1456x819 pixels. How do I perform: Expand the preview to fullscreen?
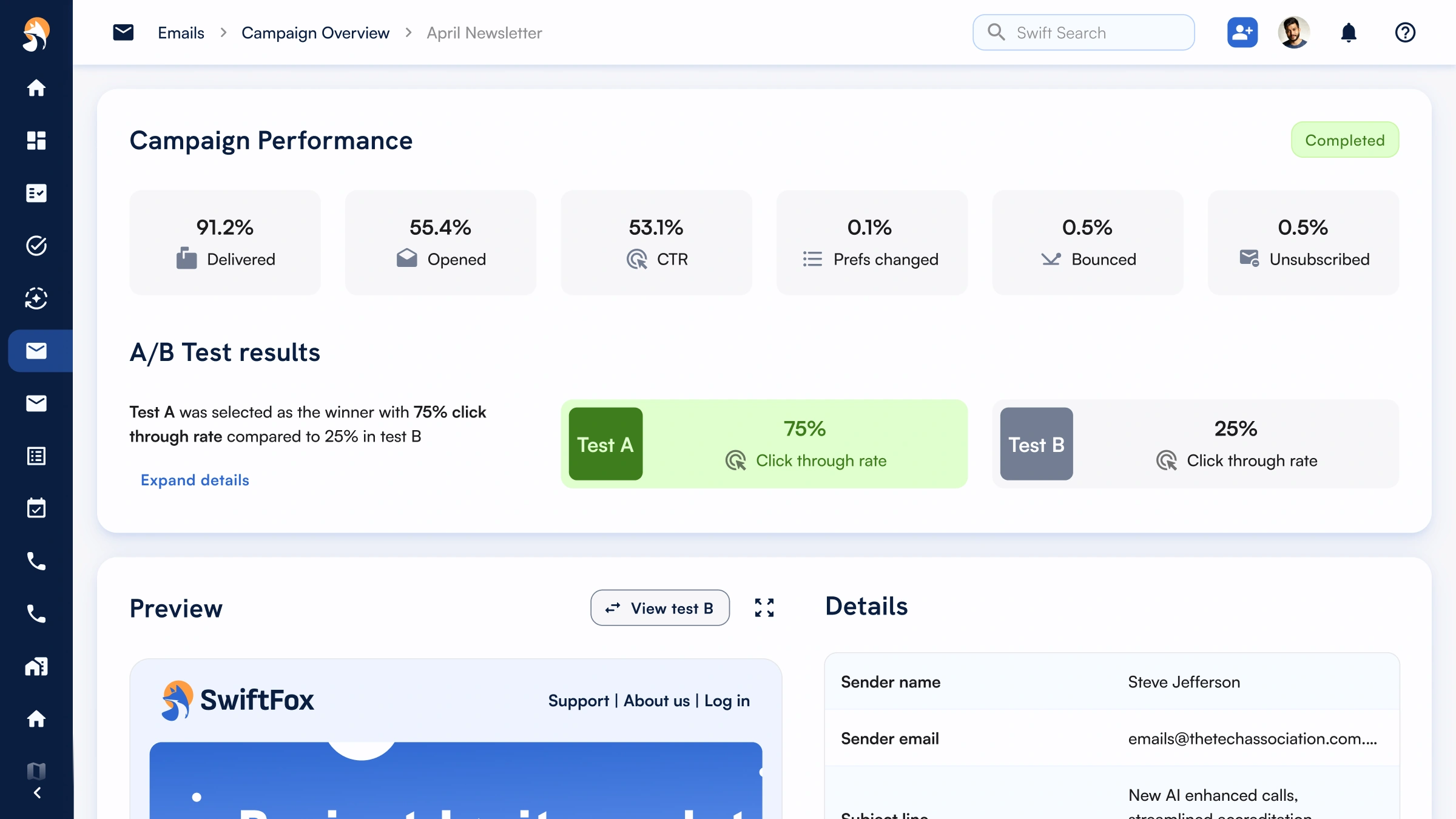pos(764,608)
